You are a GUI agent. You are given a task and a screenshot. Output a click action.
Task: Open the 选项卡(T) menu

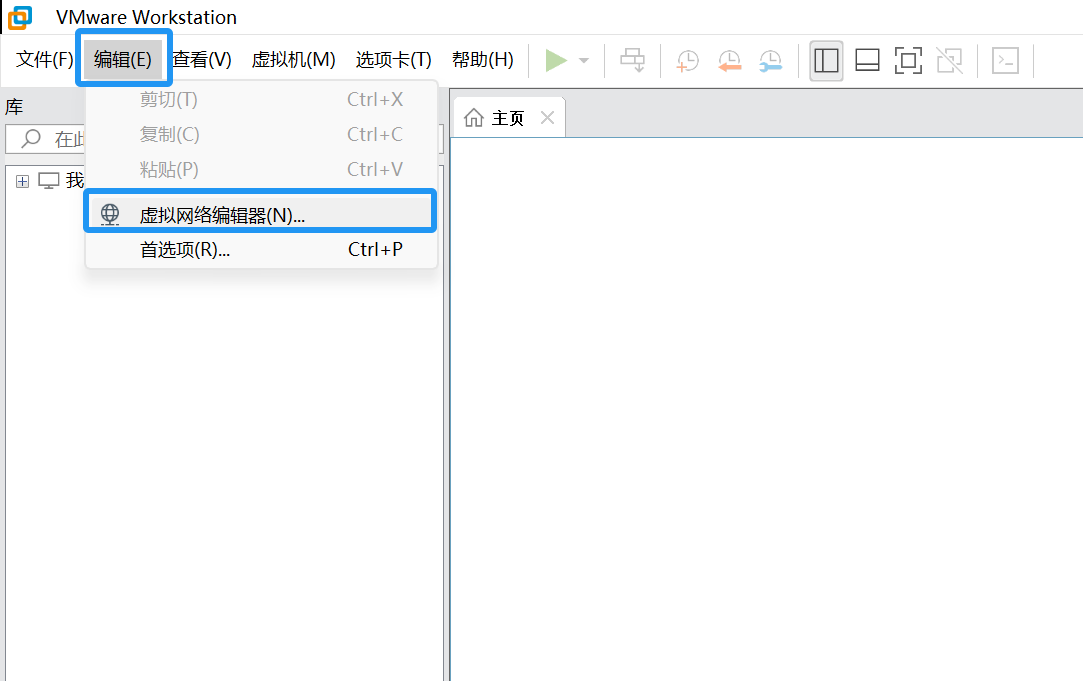click(x=393, y=60)
